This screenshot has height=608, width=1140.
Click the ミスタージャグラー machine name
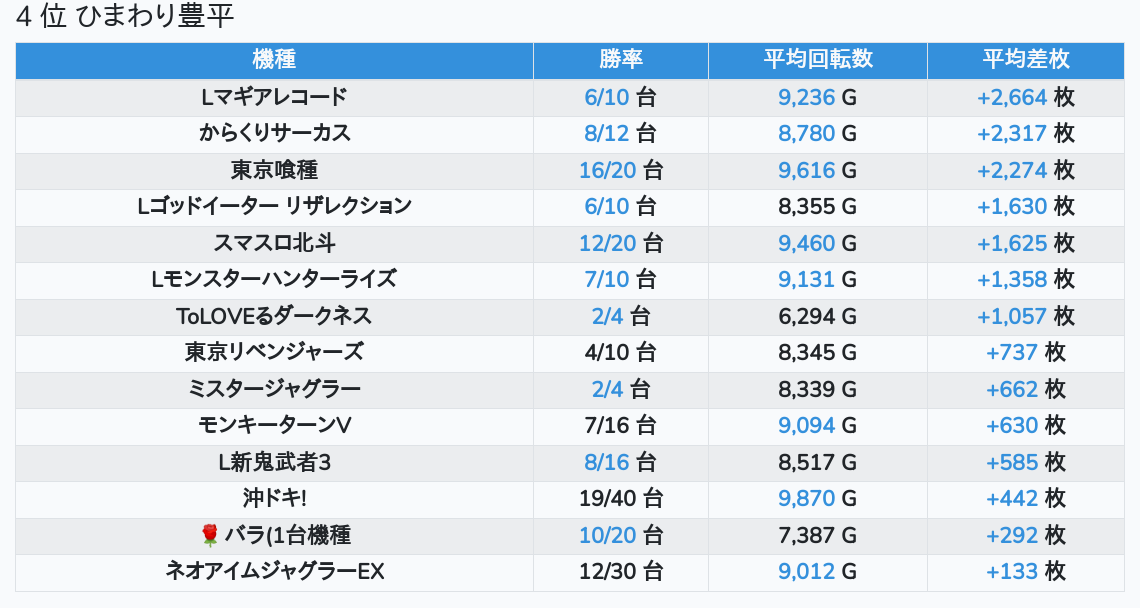pos(274,389)
